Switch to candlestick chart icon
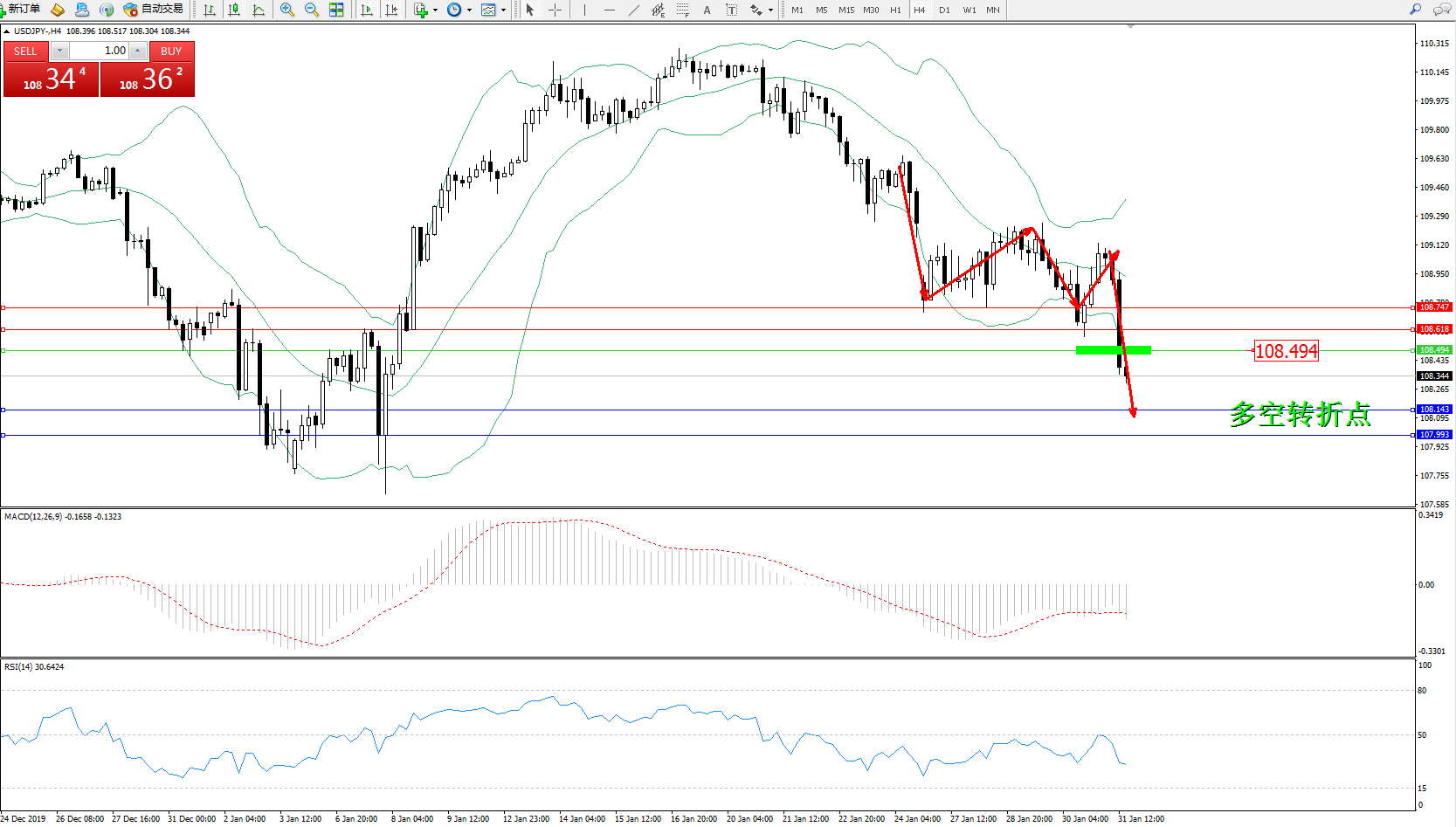1456x827 pixels. pos(234,10)
